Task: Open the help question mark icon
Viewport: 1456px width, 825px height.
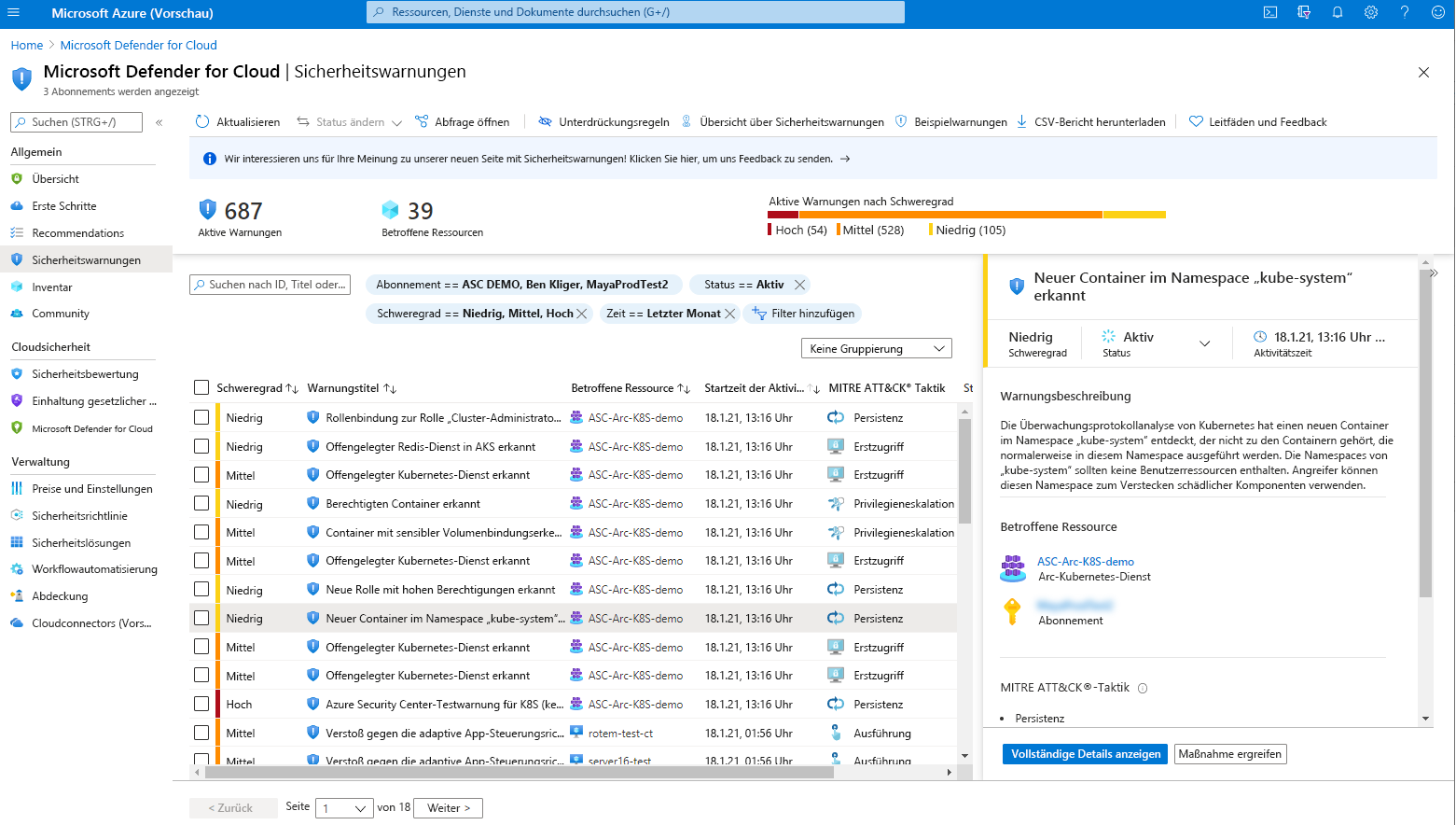Action: point(1405,12)
